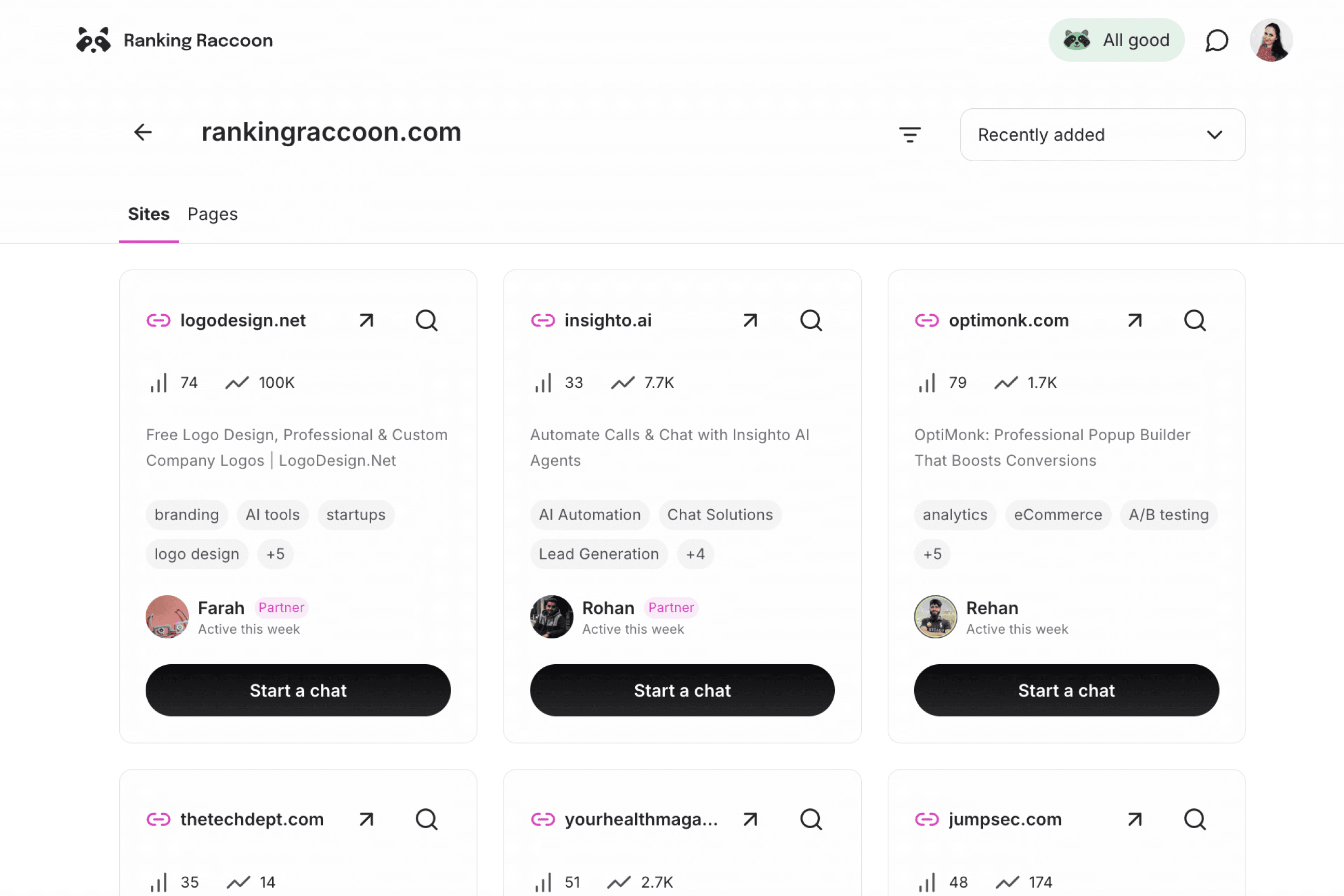The width and height of the screenshot is (1344, 896).
Task: Switch to the Pages tab
Action: click(212, 214)
